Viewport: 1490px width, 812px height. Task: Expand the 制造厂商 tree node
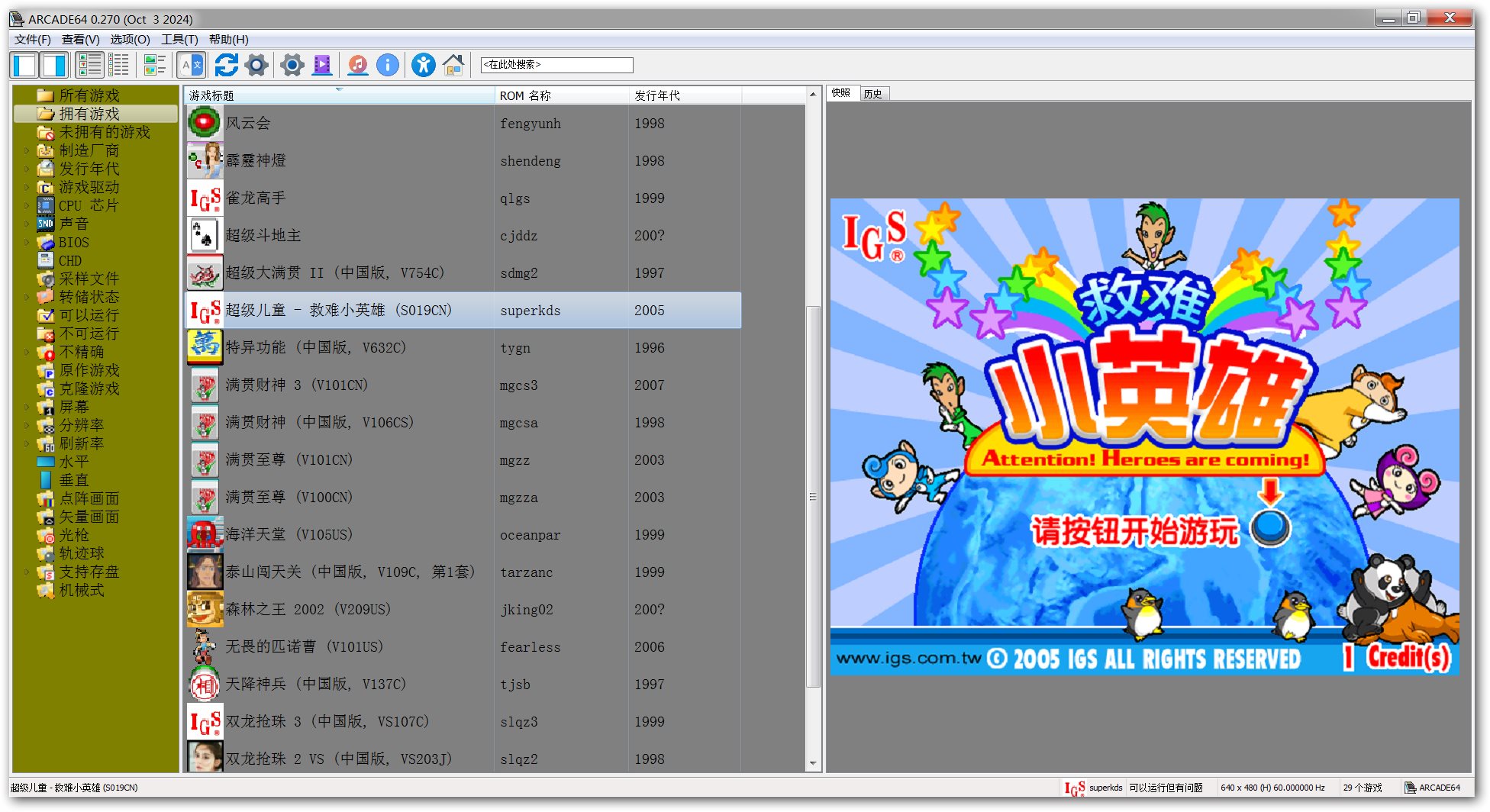pos(27,150)
